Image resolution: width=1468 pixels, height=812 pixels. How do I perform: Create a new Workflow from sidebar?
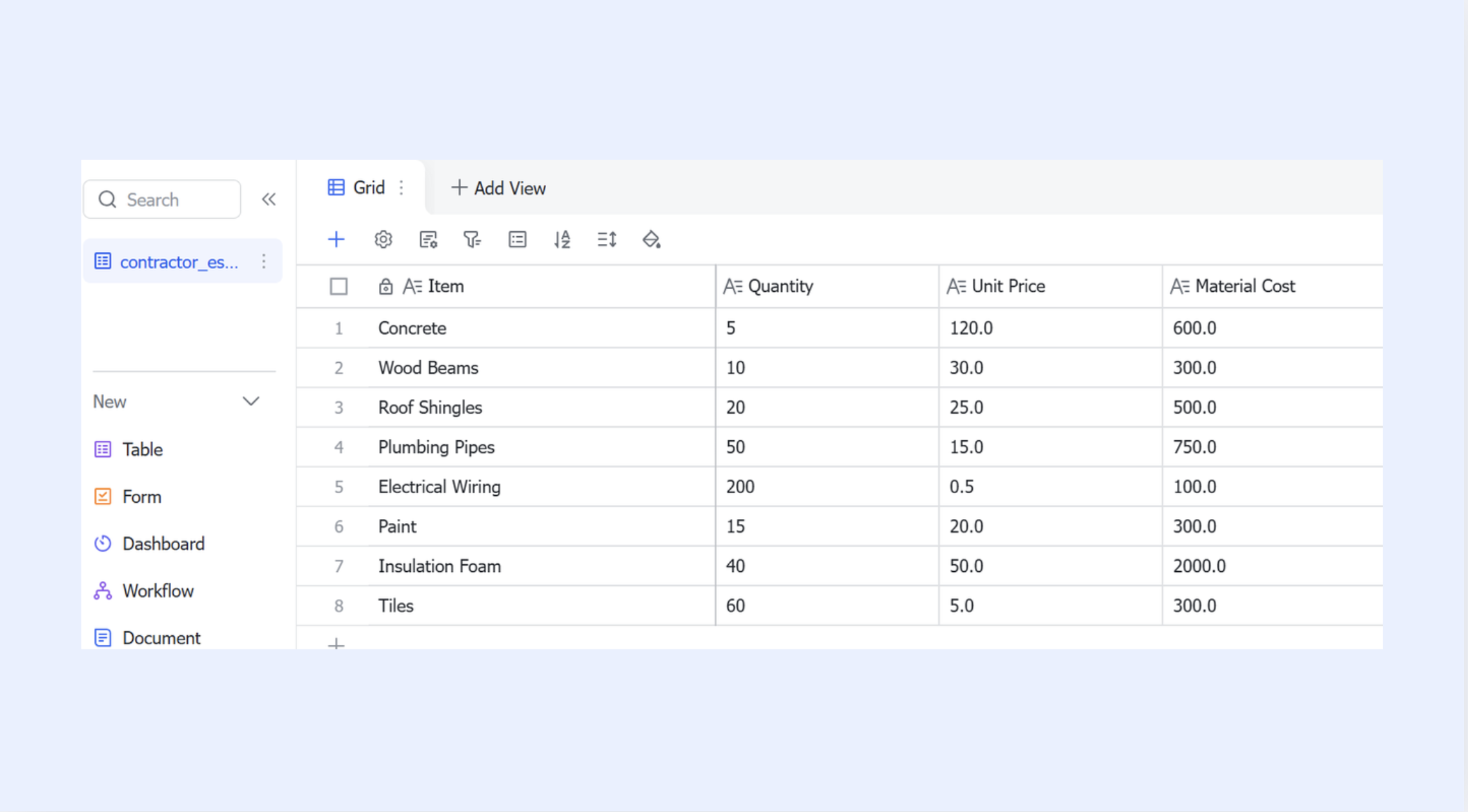(144, 591)
